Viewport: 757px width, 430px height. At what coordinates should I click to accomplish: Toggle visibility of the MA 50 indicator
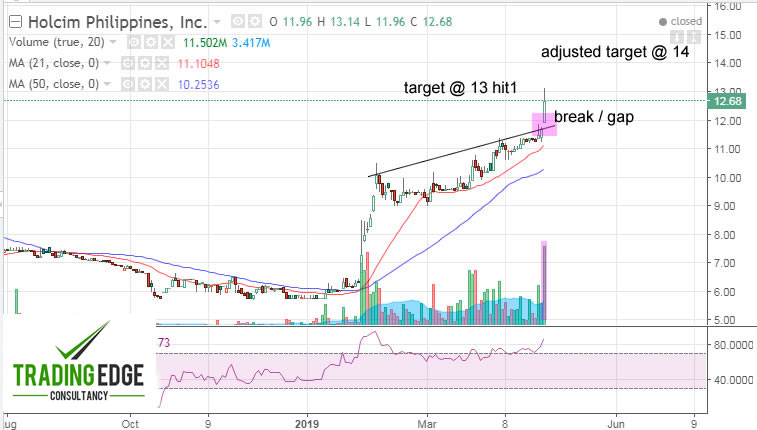pos(127,84)
